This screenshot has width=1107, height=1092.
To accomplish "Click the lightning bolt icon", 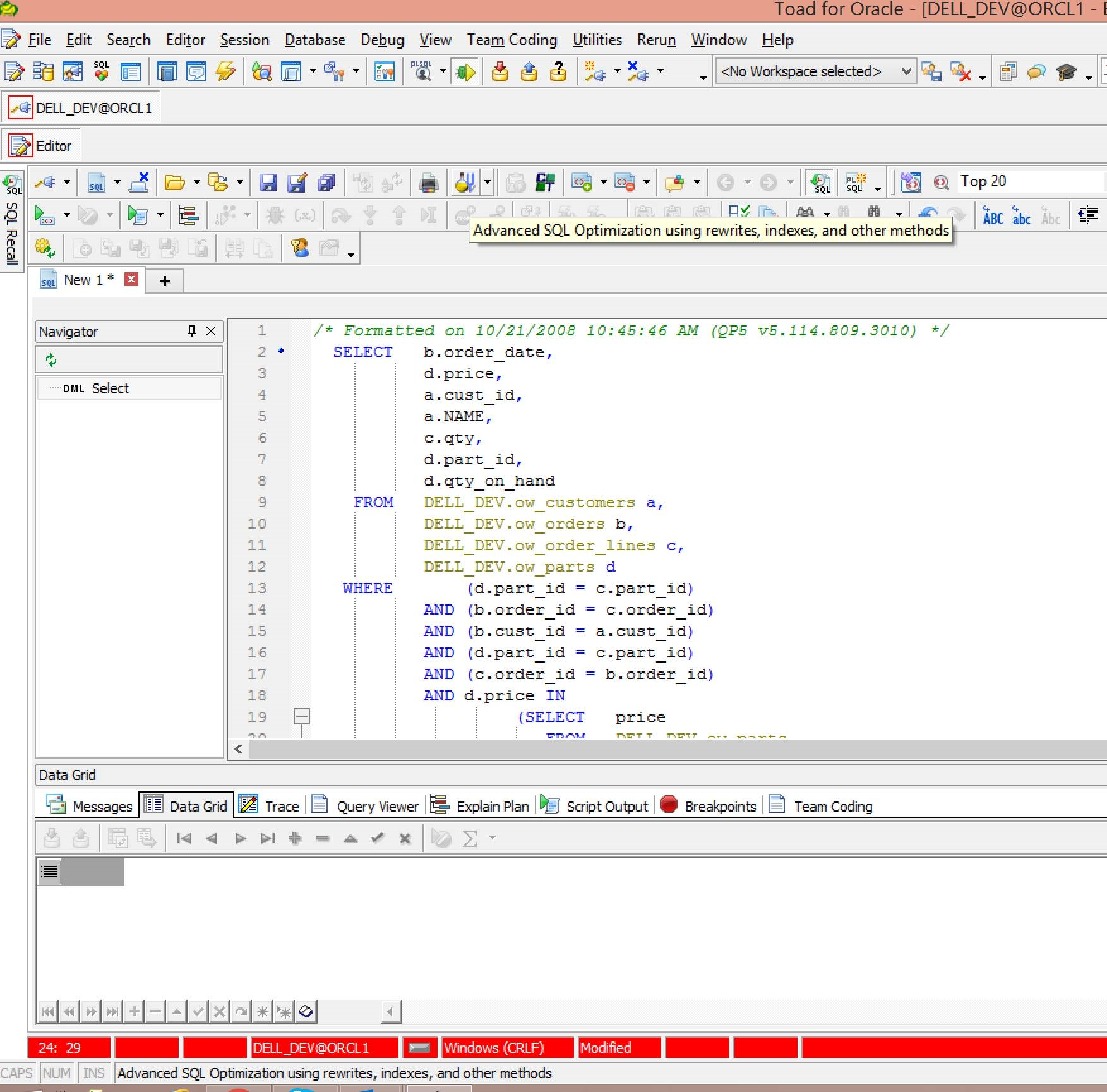I will [225, 72].
